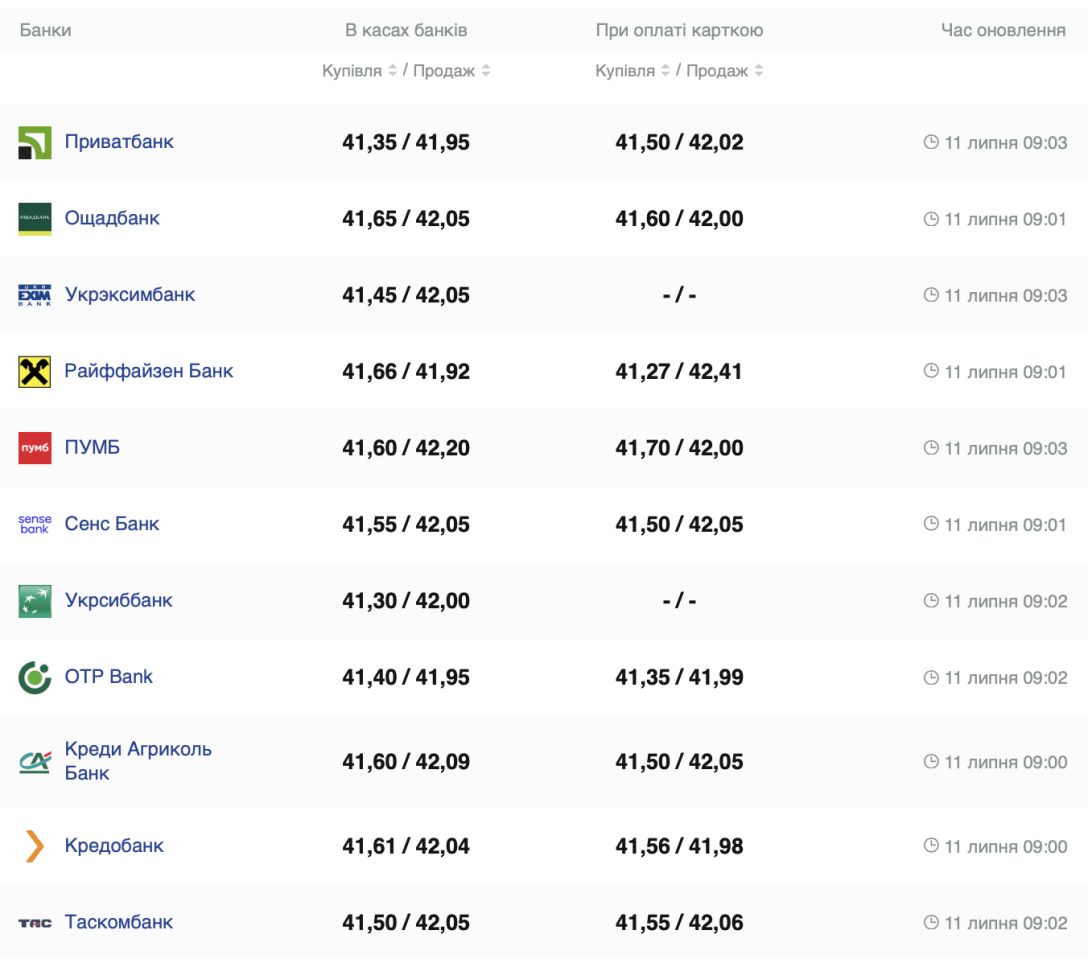Click the Таскомбанк TAC logo
This screenshot has height=959, width=1088.
point(35,923)
